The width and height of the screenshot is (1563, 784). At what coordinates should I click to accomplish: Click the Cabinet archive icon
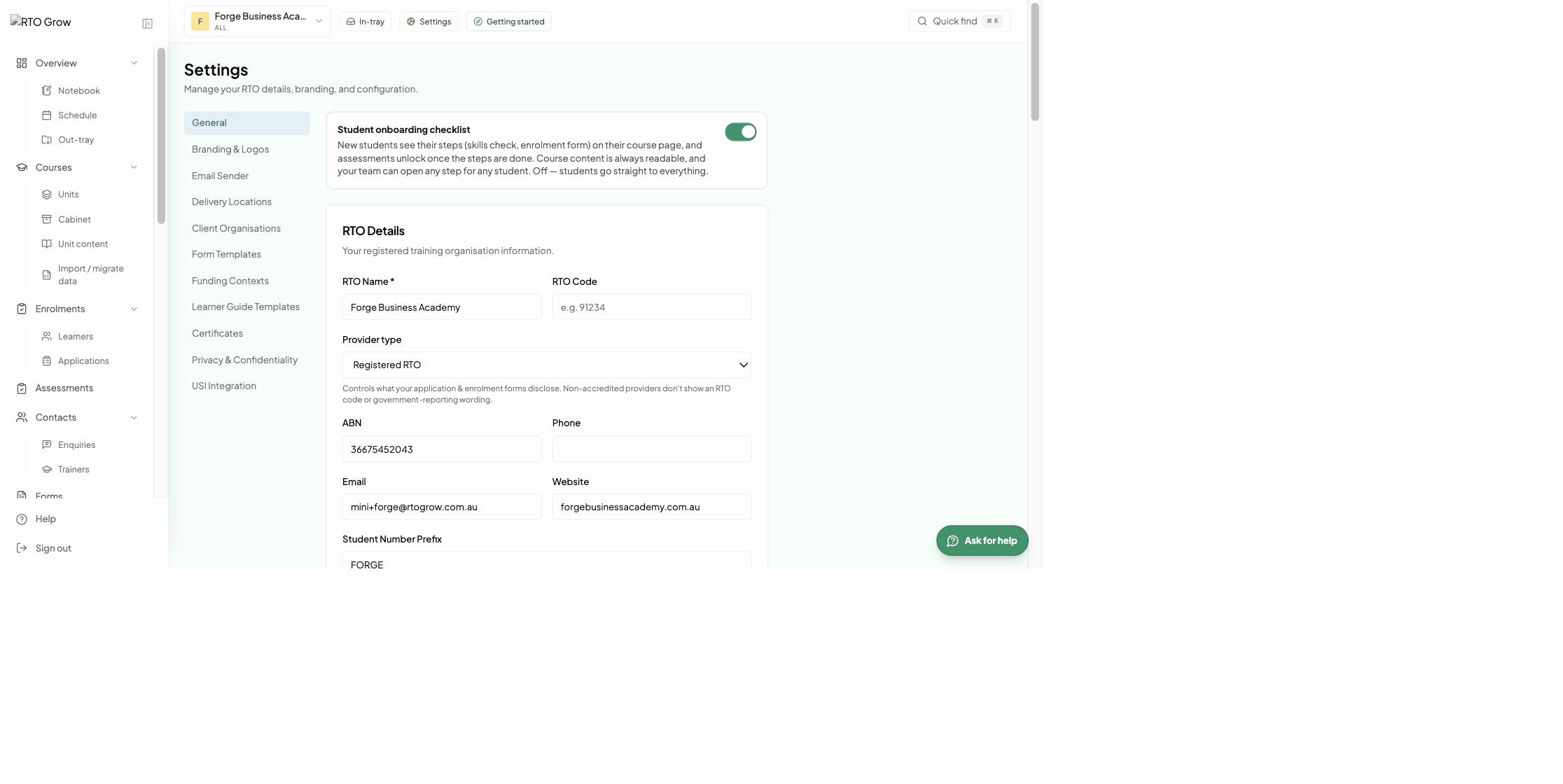pyautogui.click(x=47, y=220)
